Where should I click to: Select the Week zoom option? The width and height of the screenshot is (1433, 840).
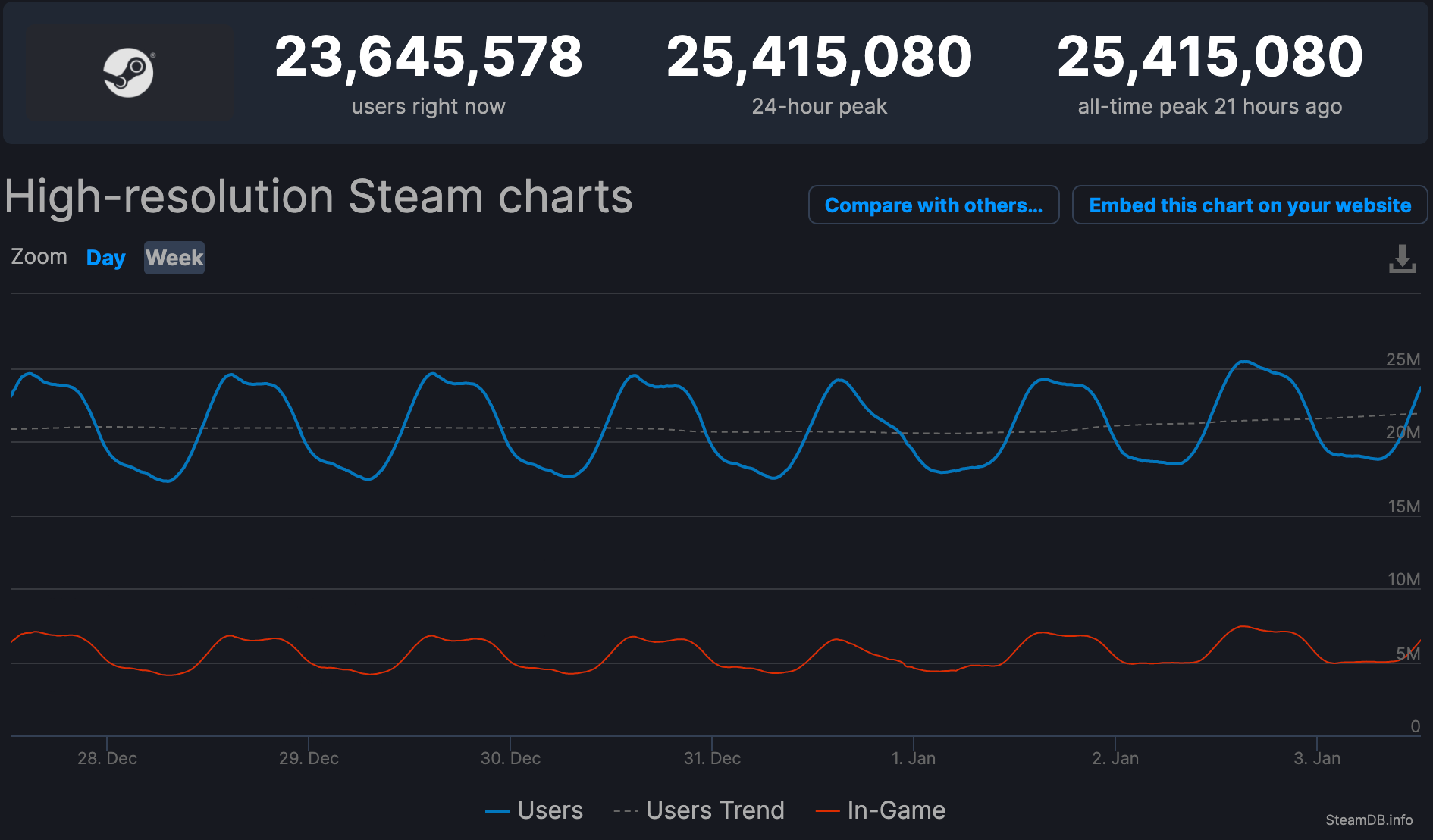pos(174,258)
